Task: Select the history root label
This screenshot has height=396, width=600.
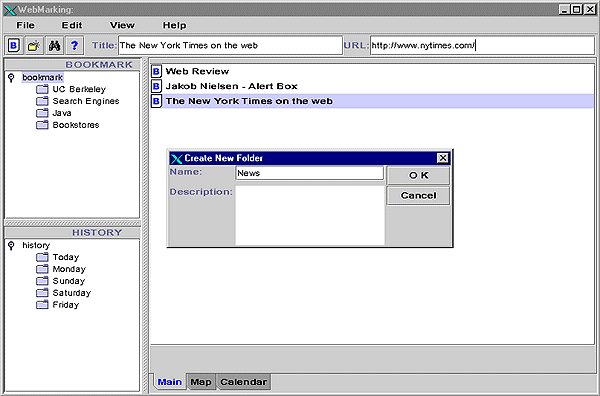Action: tap(36, 245)
